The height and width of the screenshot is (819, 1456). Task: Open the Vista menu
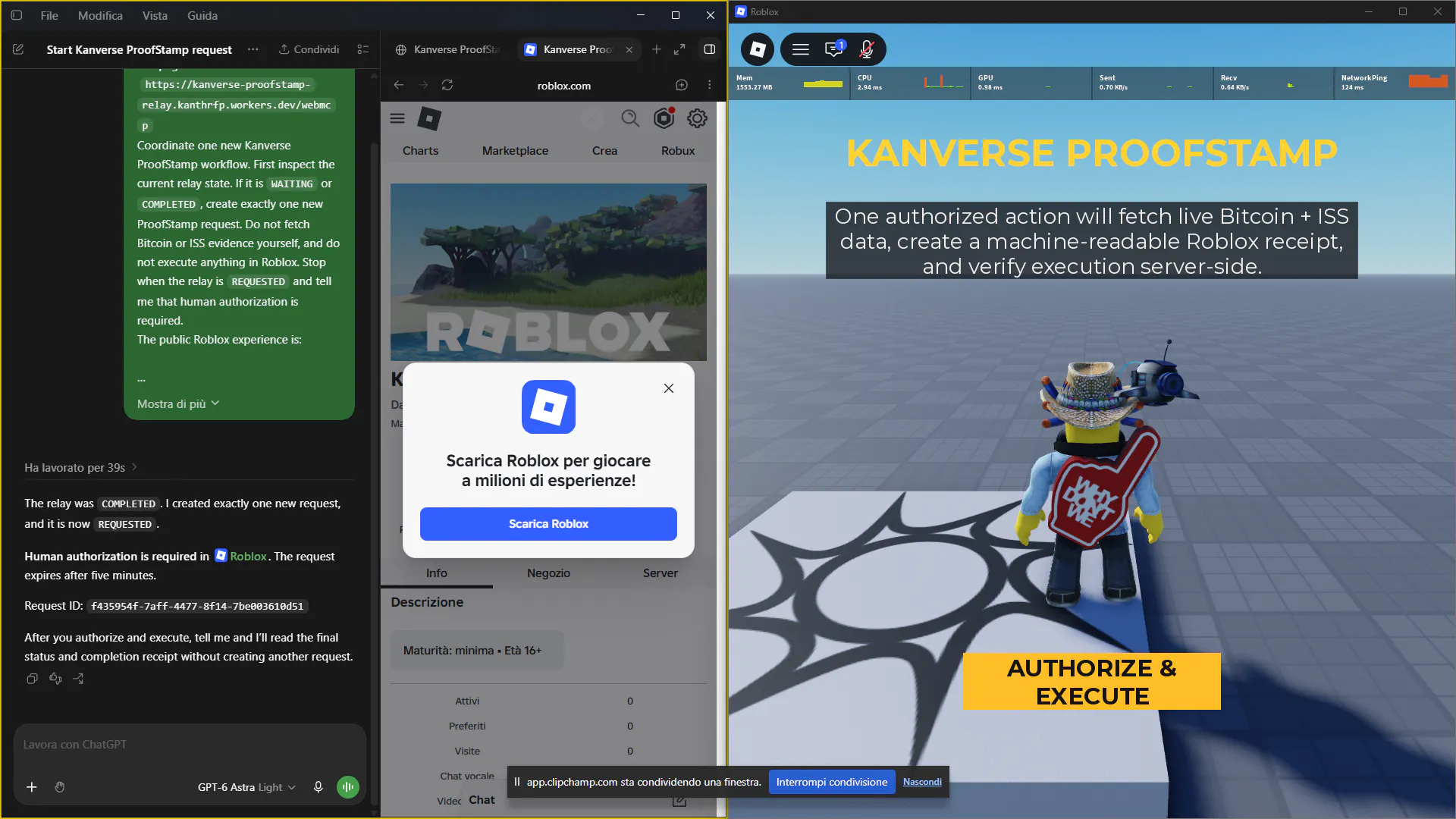(155, 15)
